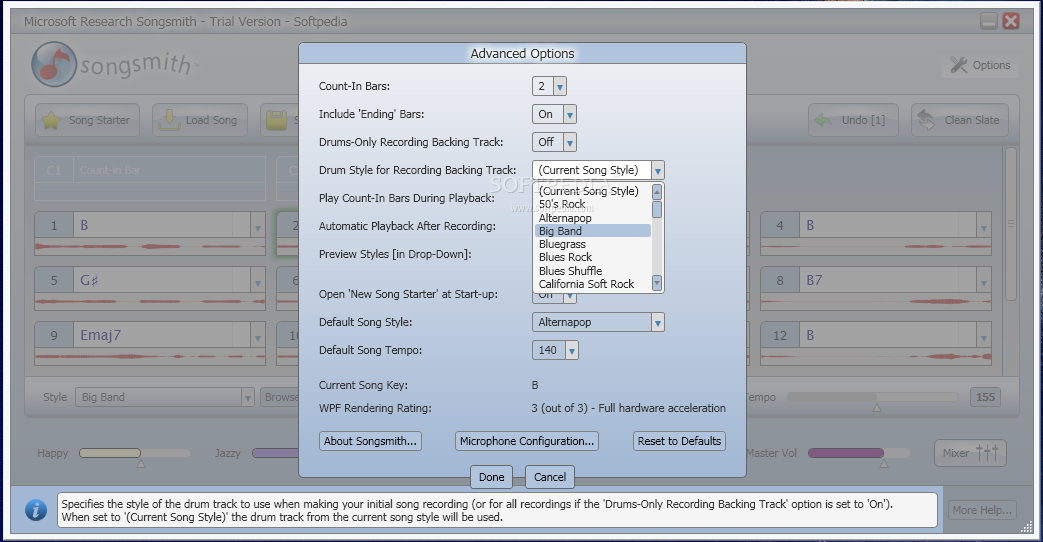Viewport: 1043px width, 542px height.
Task: Collapse the Drum Style combo box arrow
Action: click(x=657, y=170)
